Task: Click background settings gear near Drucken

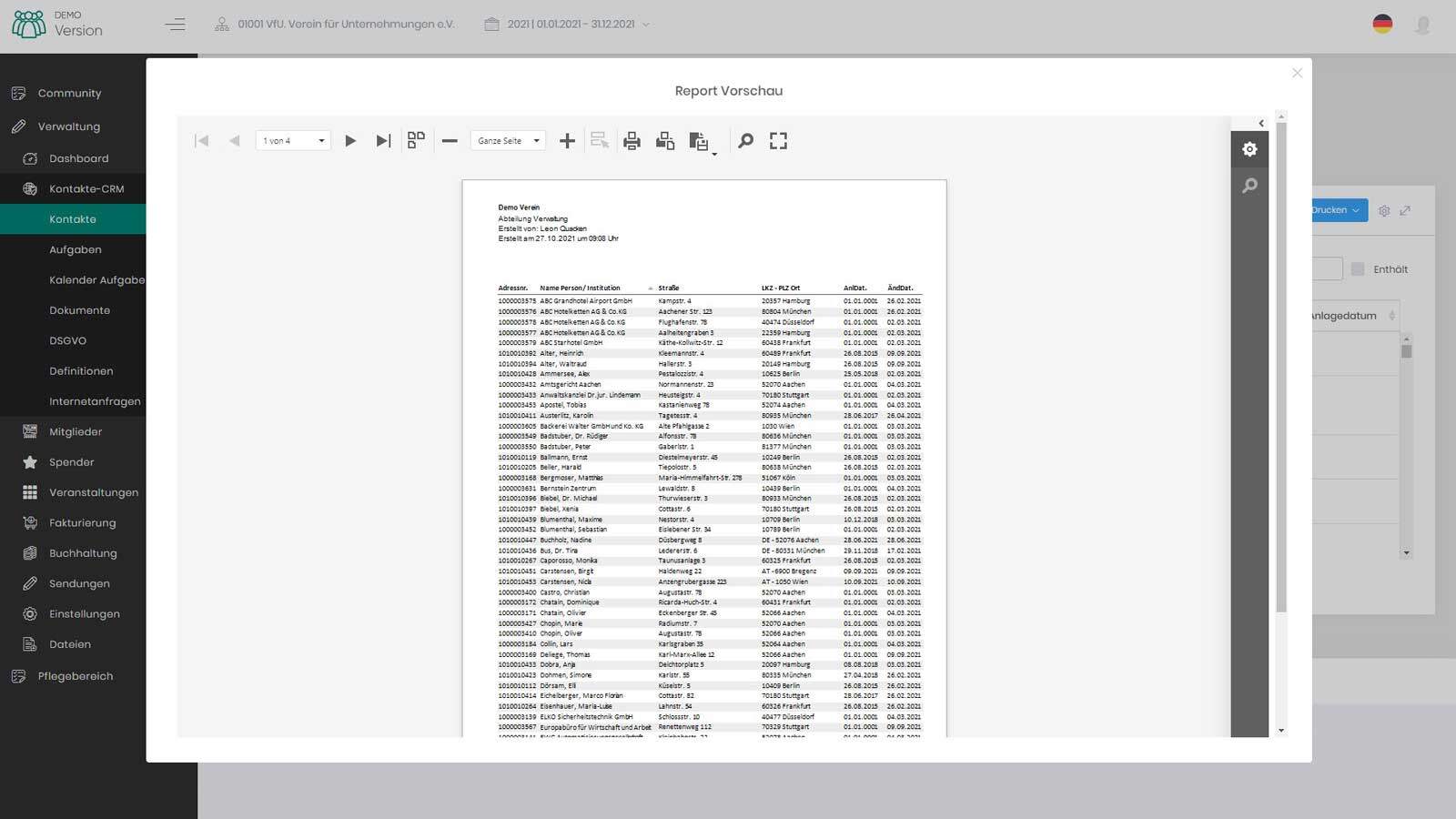Action: [x=1384, y=210]
